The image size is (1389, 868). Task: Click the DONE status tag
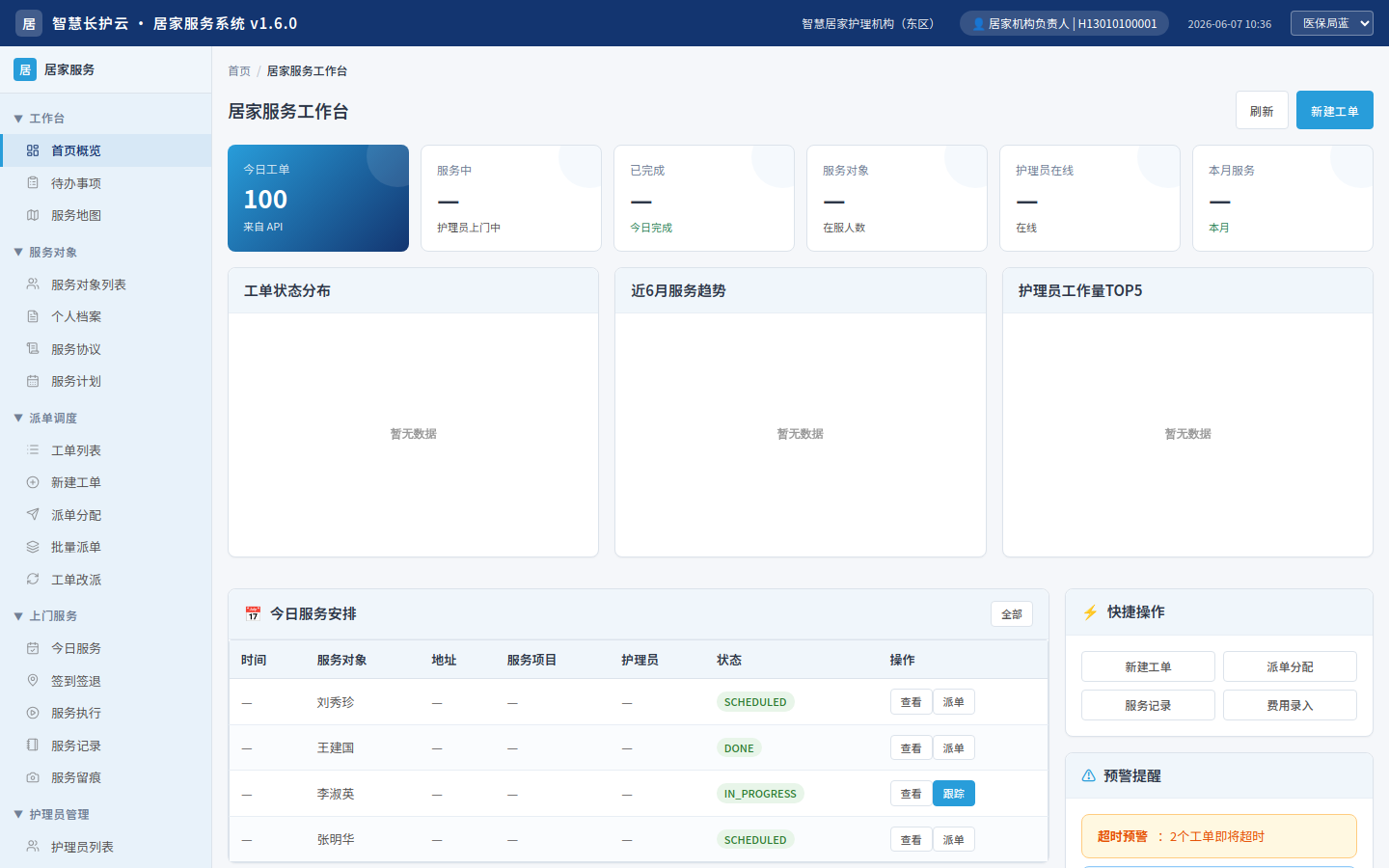[739, 748]
